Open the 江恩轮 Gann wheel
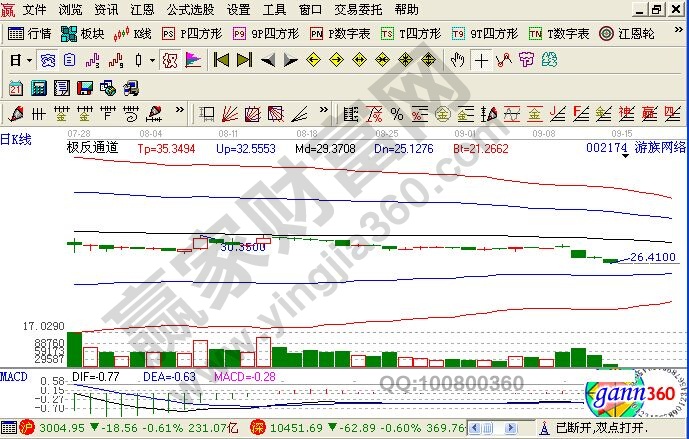 [x=626, y=34]
